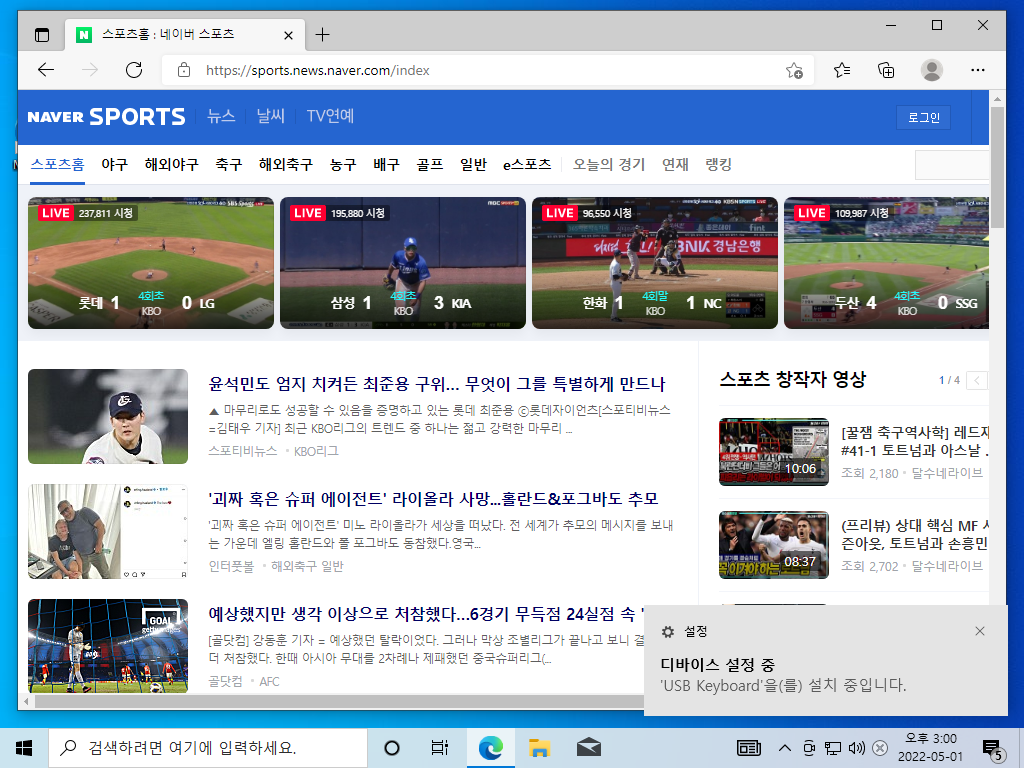This screenshot has height=768, width=1024.
Task: Go back using the browser back arrow
Action: [46, 70]
